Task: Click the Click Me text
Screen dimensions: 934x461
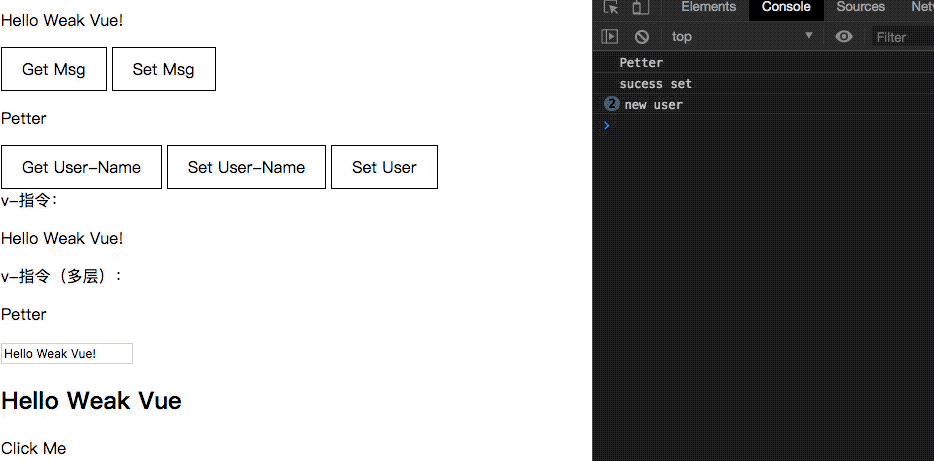Action: pyautogui.click(x=33, y=448)
